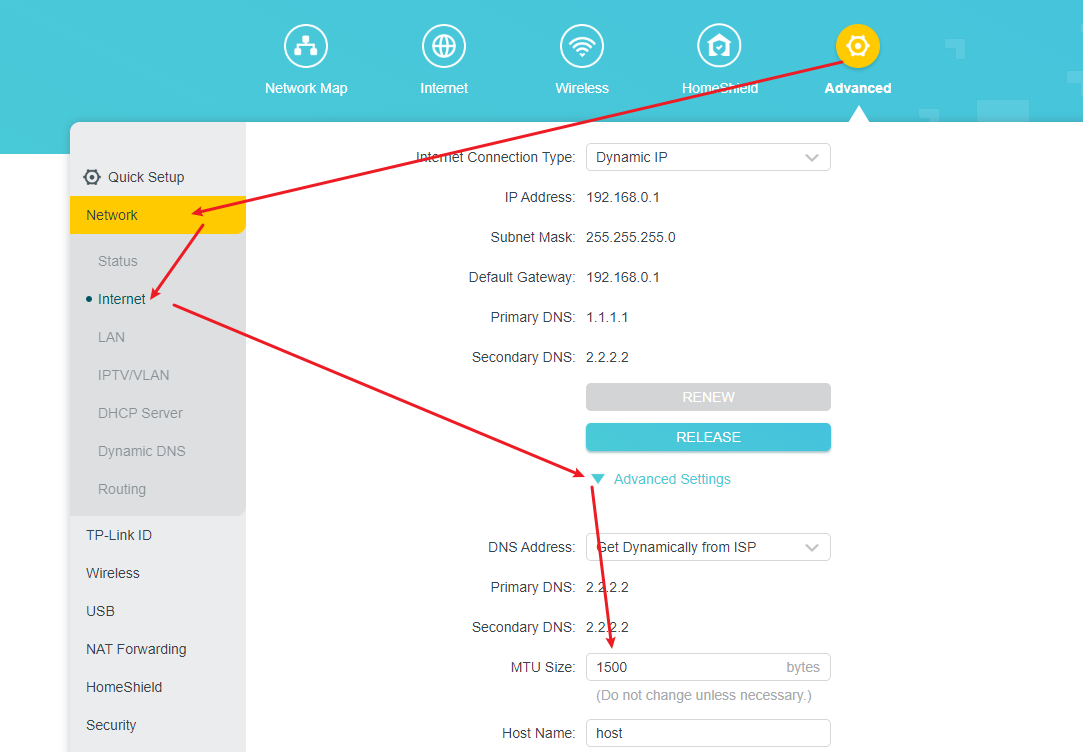Open the Security sidebar section
Viewport: 1083px width, 752px height.
pyautogui.click(x=111, y=725)
